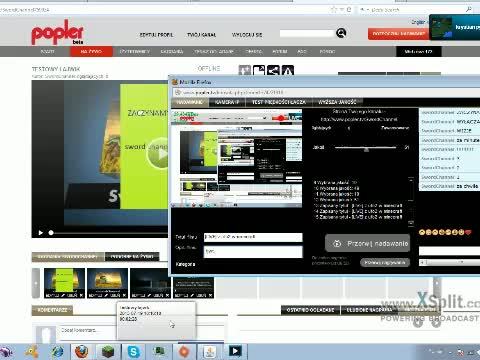Click the big play button on video
Screen dimensions: 480x360
pyautogui.click(x=159, y=154)
